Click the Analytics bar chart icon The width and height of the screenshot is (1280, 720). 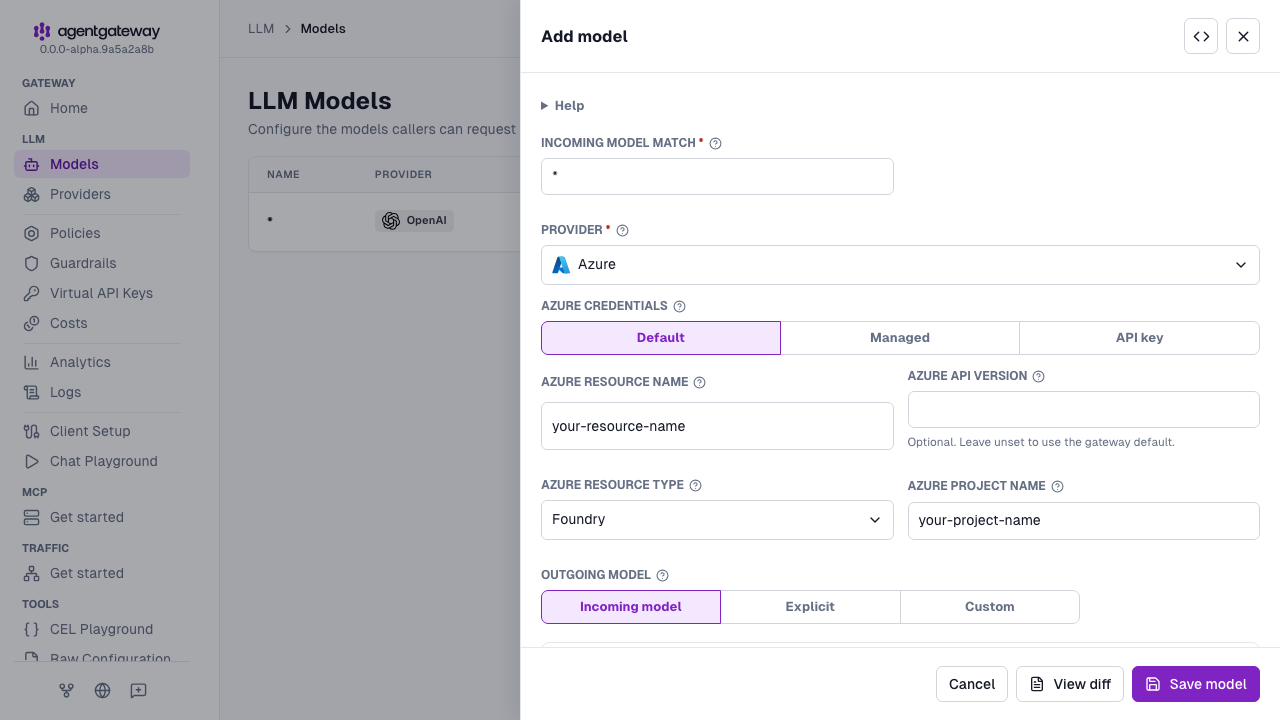[x=32, y=362]
